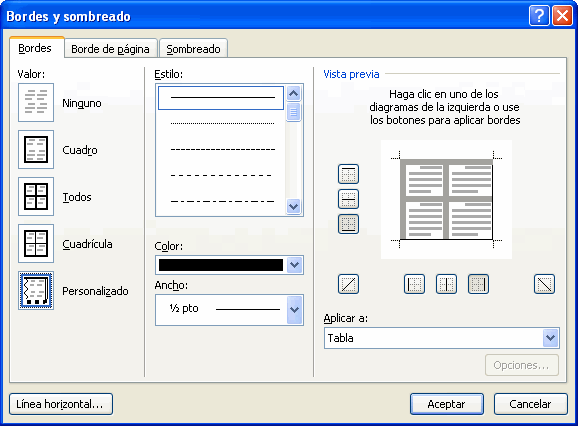Switch to the Sombreado tab
The width and height of the screenshot is (578, 426).
point(194,49)
